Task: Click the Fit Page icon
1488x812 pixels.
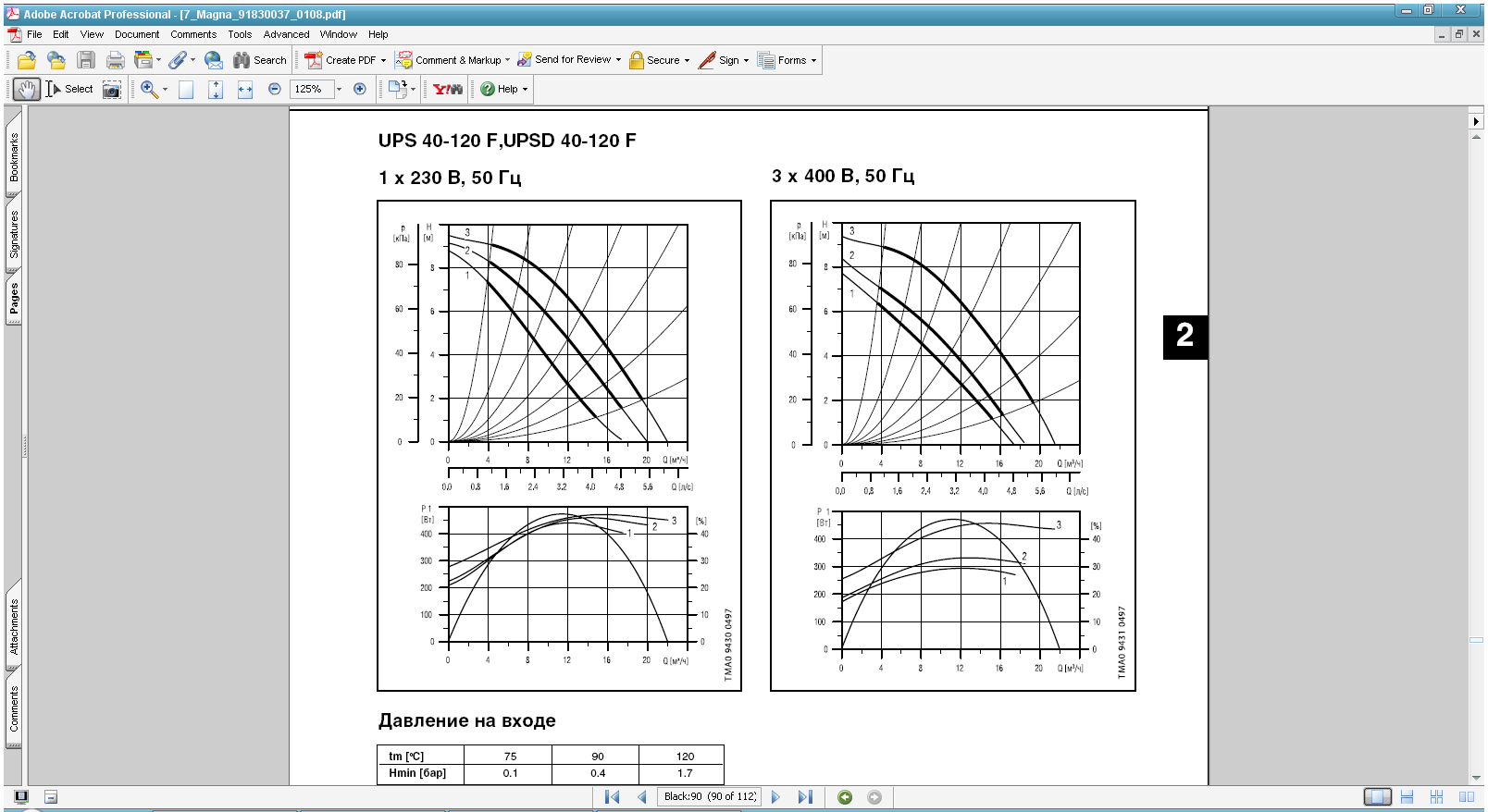Action: 216,89
